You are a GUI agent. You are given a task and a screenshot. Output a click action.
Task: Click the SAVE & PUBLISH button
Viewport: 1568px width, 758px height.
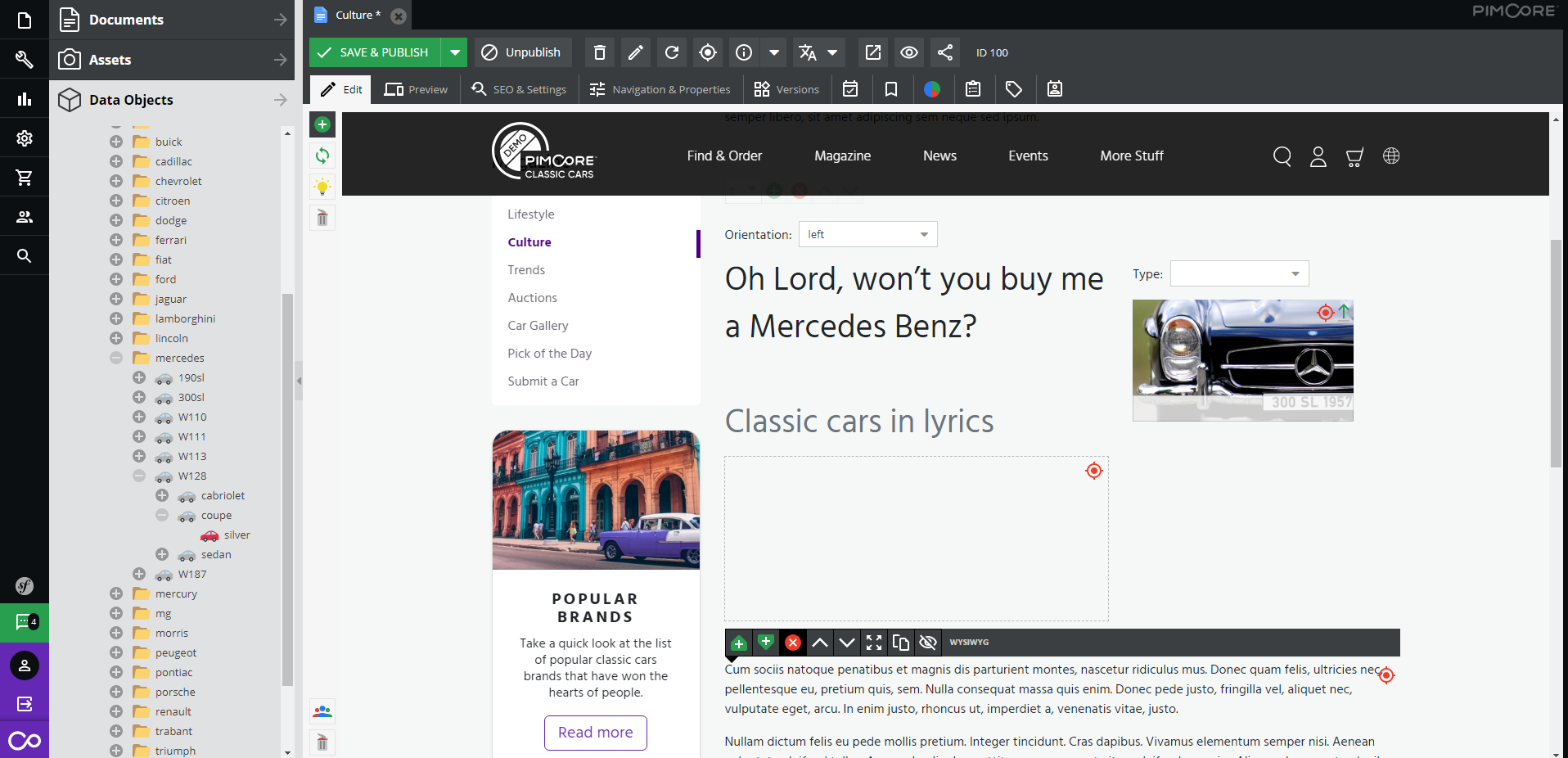[x=374, y=52]
